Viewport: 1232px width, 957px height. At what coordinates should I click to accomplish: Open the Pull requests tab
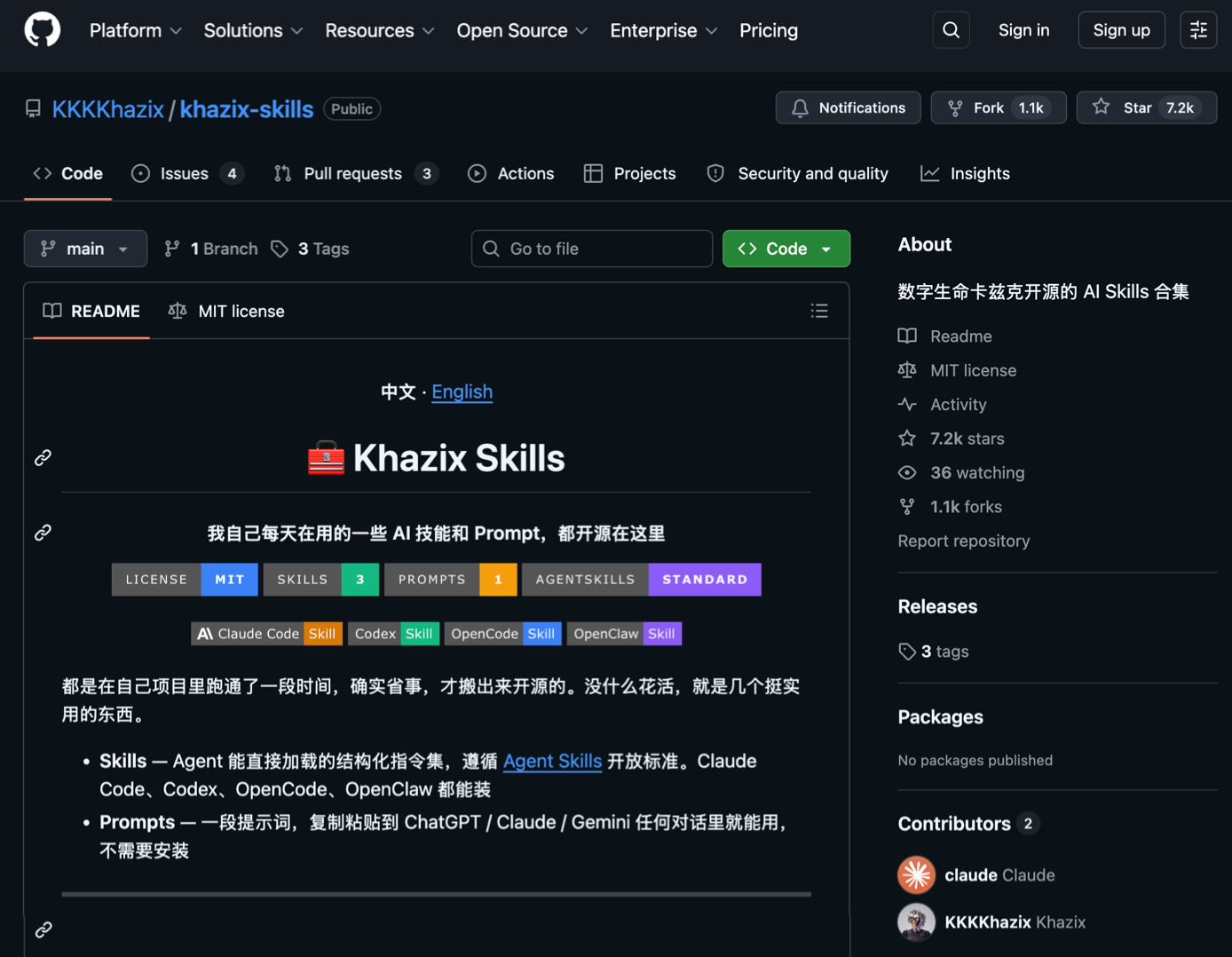coord(357,174)
